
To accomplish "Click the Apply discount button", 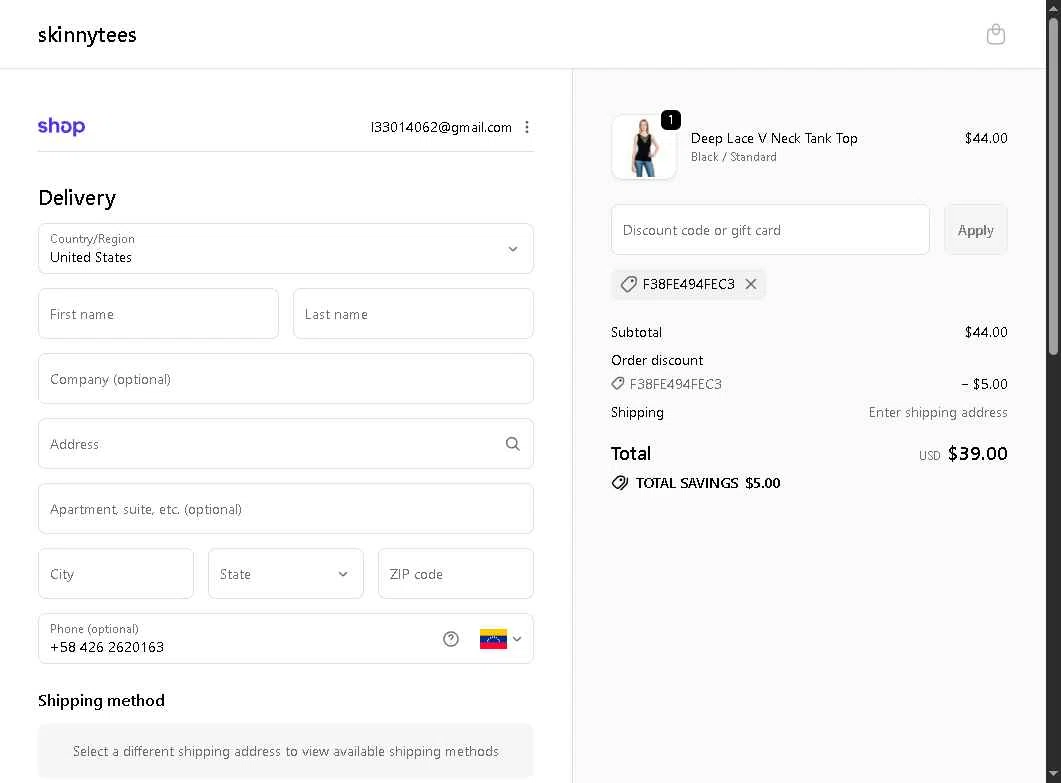I will (x=976, y=230).
